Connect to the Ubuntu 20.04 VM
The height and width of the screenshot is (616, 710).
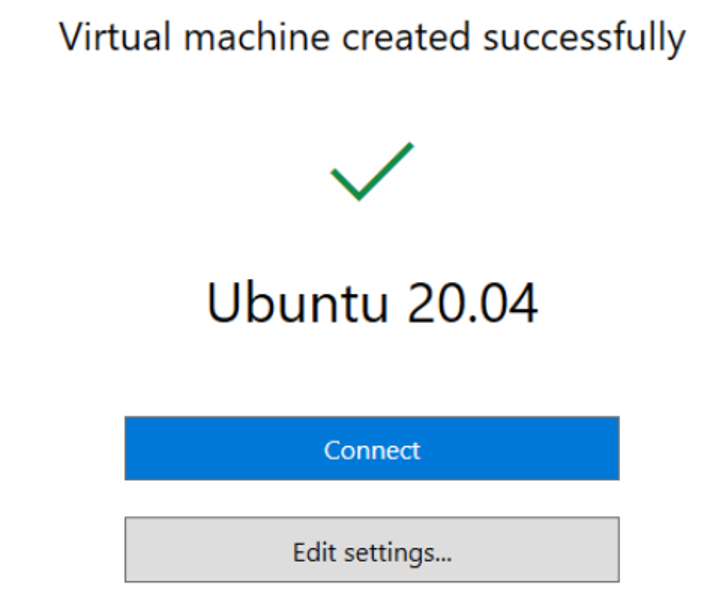372,449
